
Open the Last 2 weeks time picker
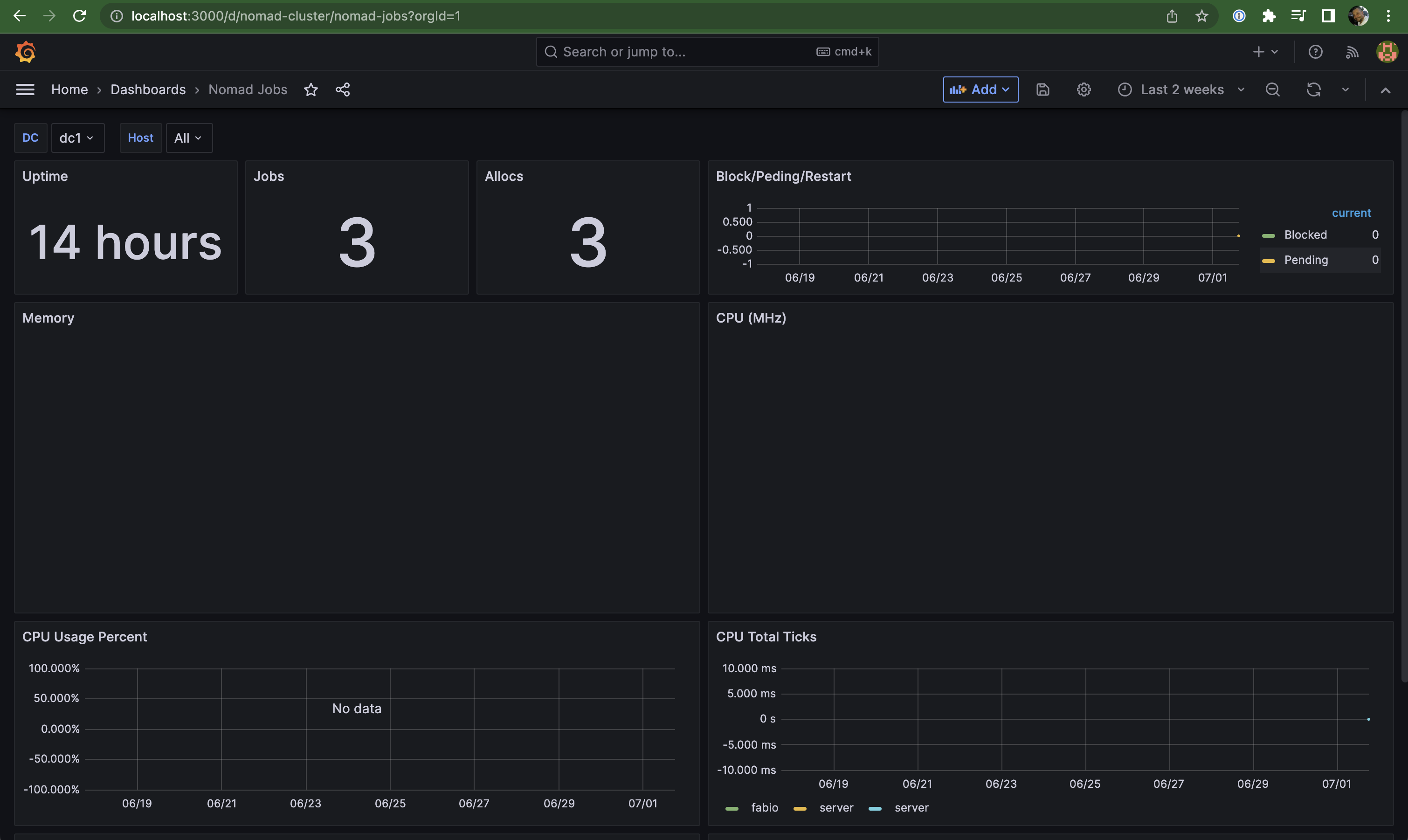[1181, 90]
